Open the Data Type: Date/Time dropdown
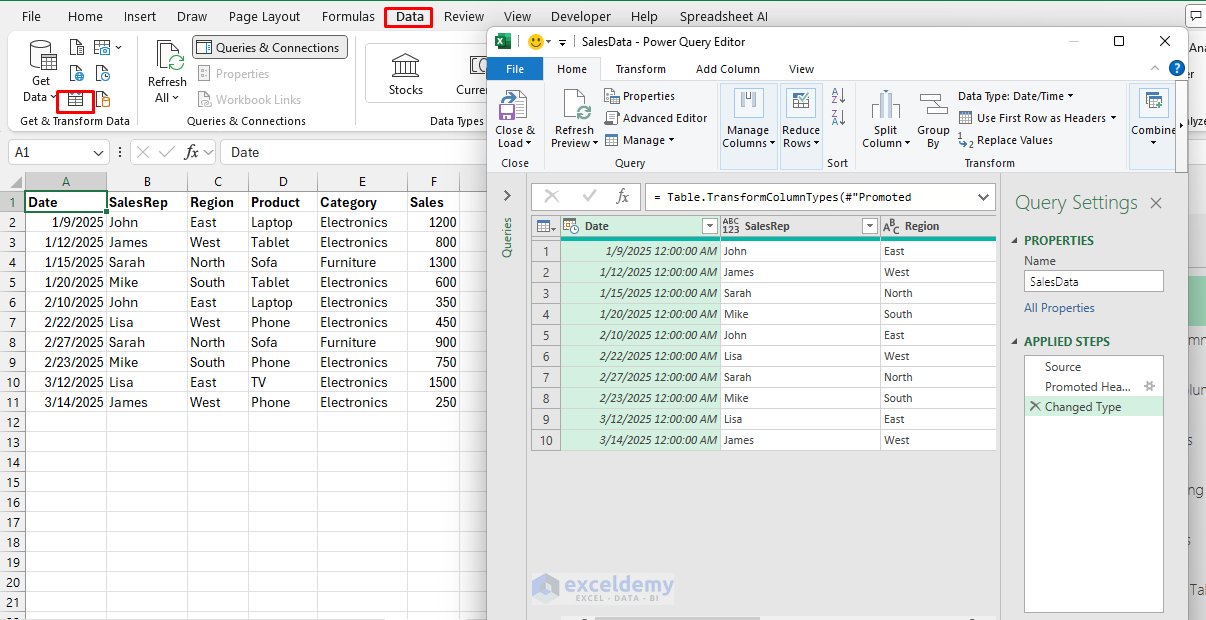Screen dimensions: 1206x620 (1016, 96)
